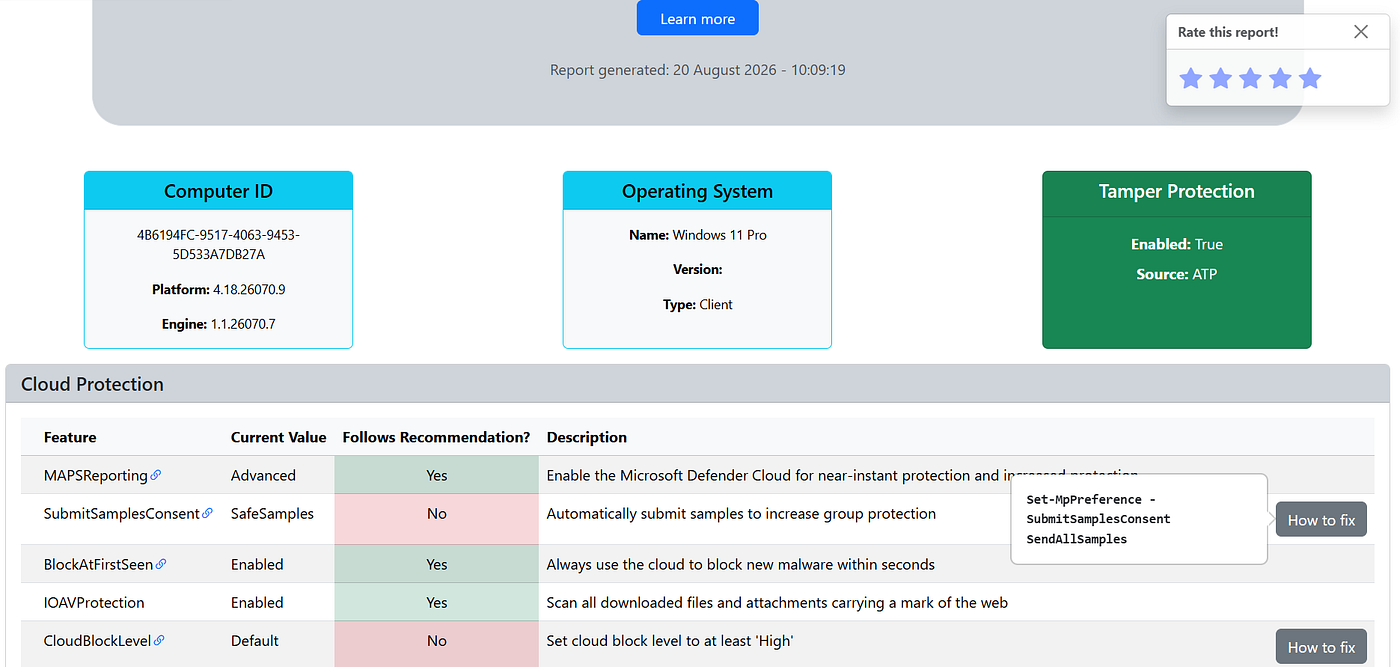
Task: Open the BlockAtFirstSeen link icon
Action: pyautogui.click(x=161, y=564)
